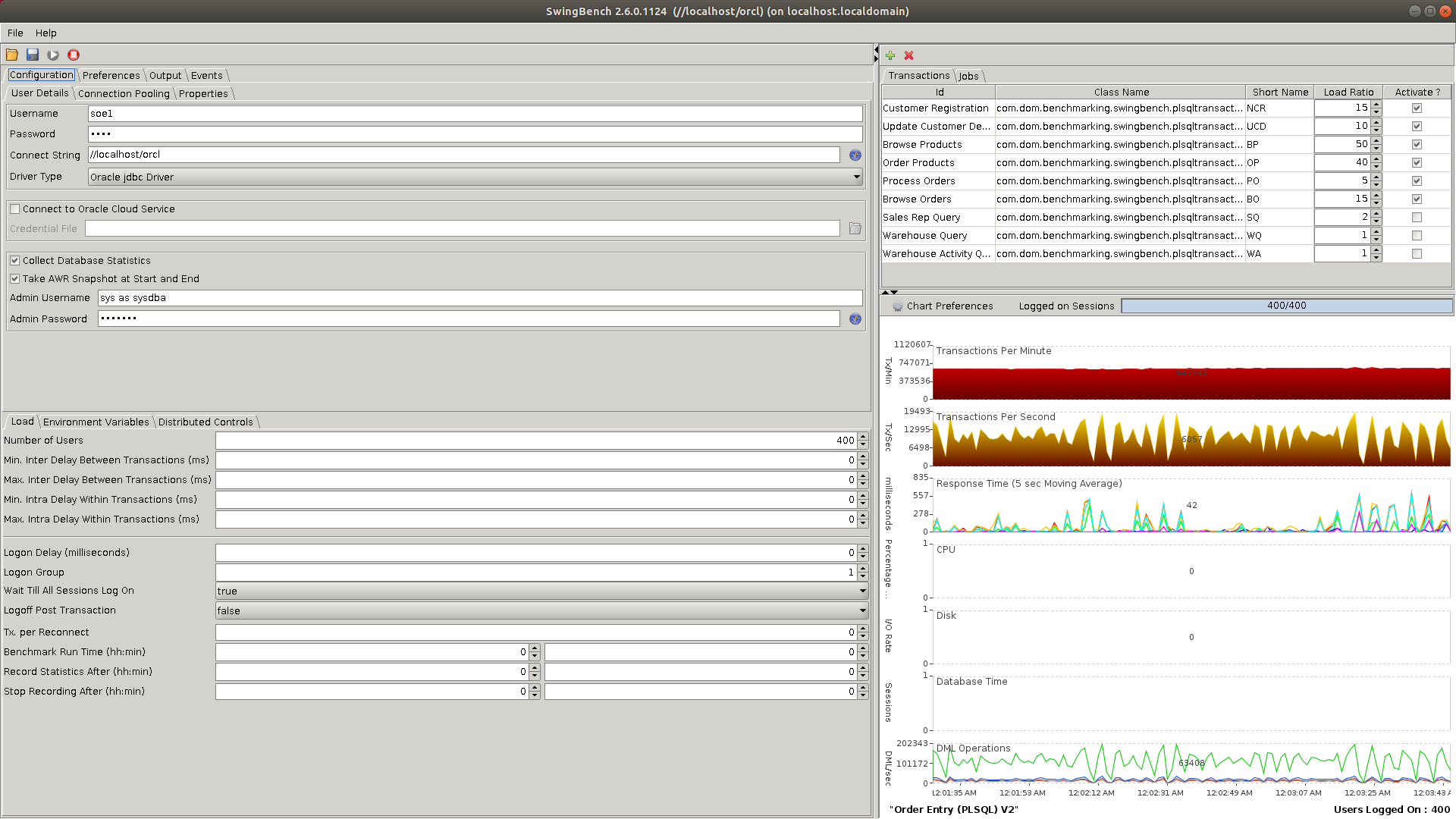Click the save configuration disk icon
This screenshot has width=1456, height=819.
(x=33, y=55)
